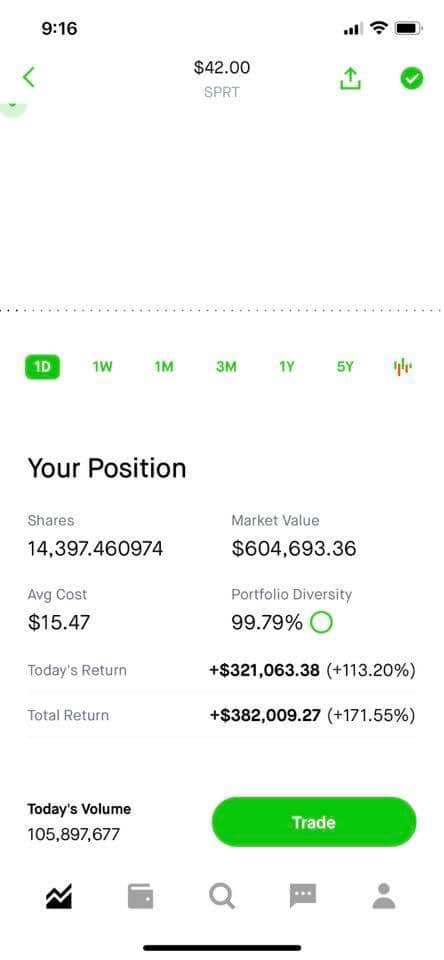The width and height of the screenshot is (444, 960).
Task: Show the 5Y chart range
Action: [x=345, y=367]
